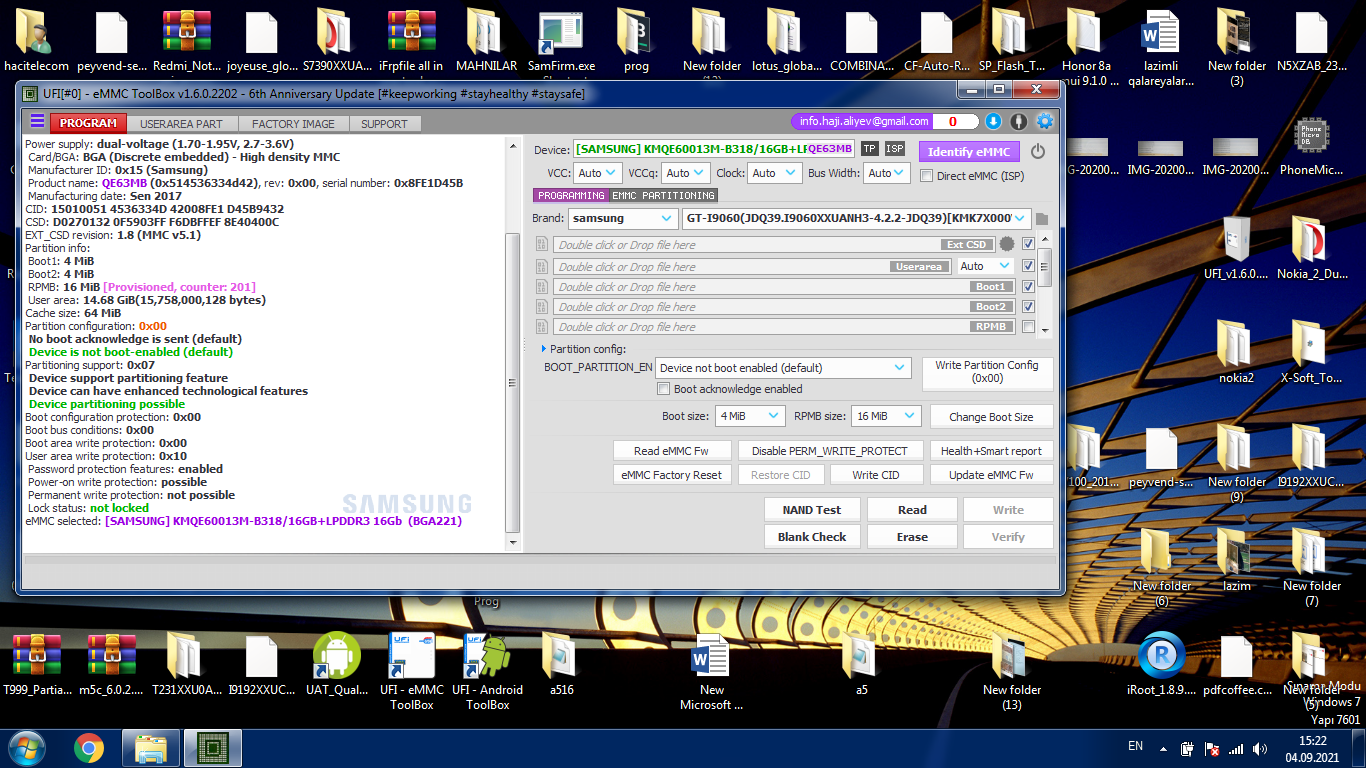This screenshot has height=768, width=1366.
Task: Open the SUPPORT tab
Action: (x=385, y=124)
